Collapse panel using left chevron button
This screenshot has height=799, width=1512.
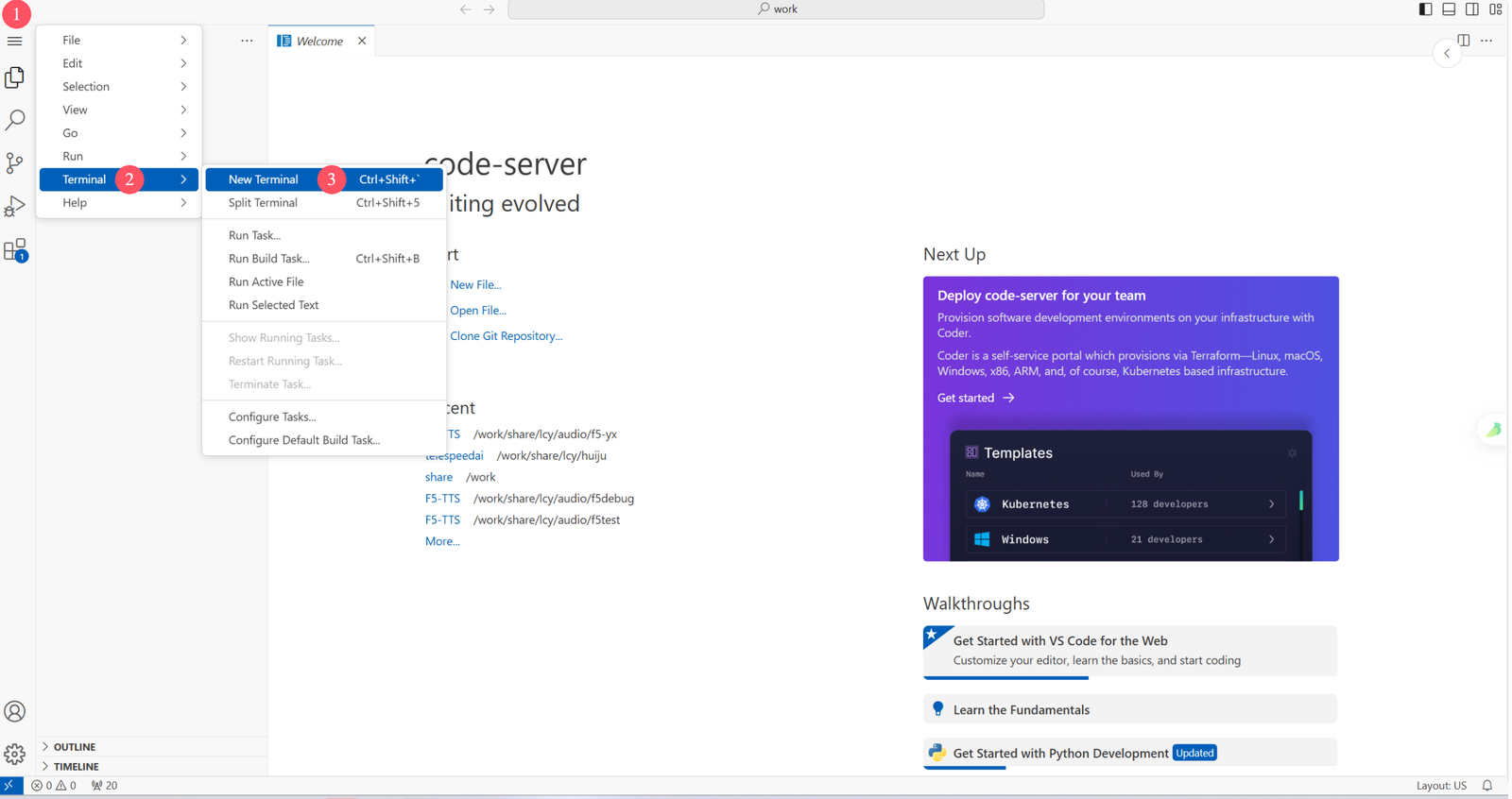pyautogui.click(x=1447, y=54)
